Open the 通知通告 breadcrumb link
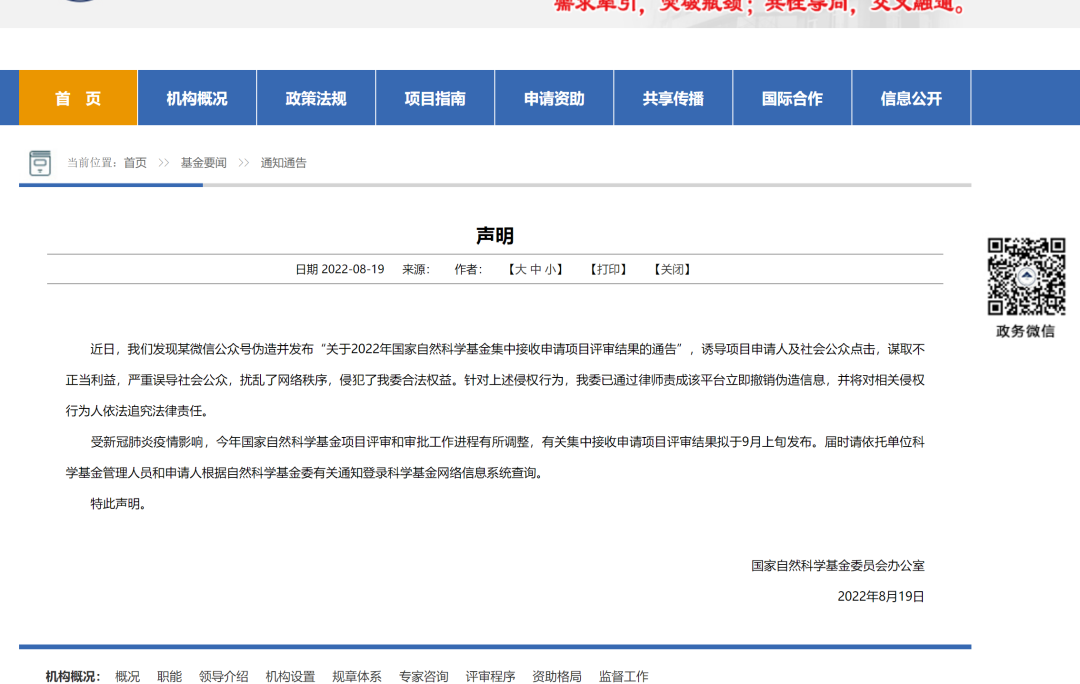The height and width of the screenshot is (684, 1080). click(x=284, y=163)
